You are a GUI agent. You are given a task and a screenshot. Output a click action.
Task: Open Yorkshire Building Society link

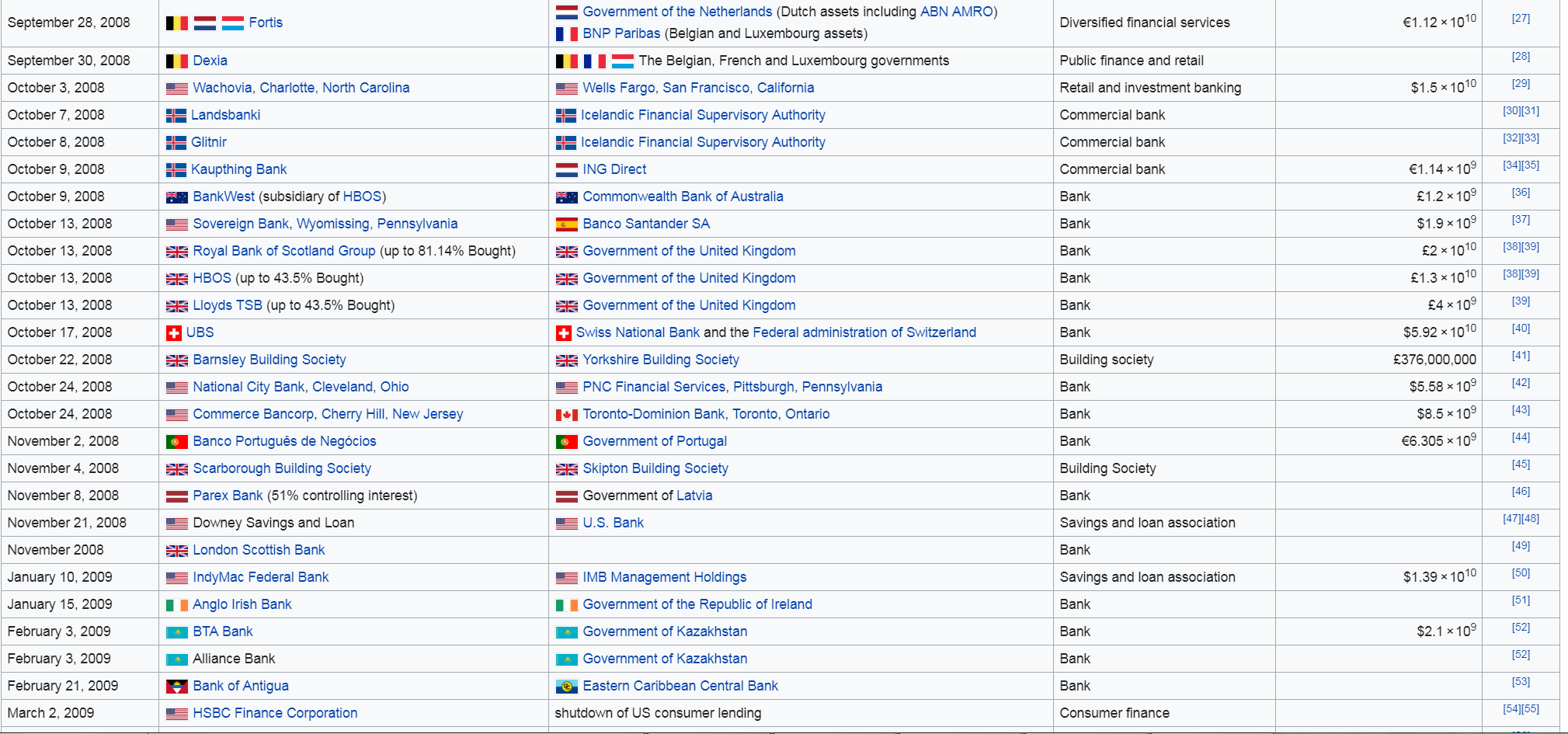click(661, 360)
